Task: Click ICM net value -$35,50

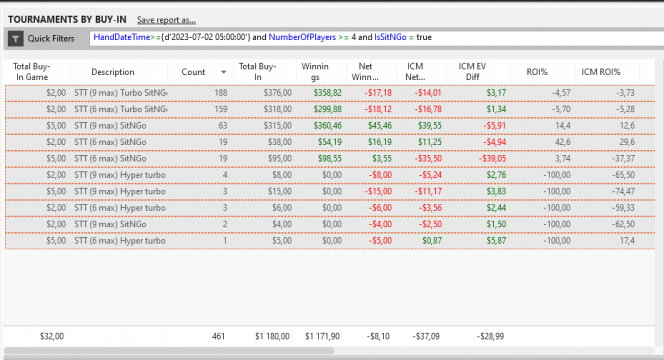Action: pos(428,158)
